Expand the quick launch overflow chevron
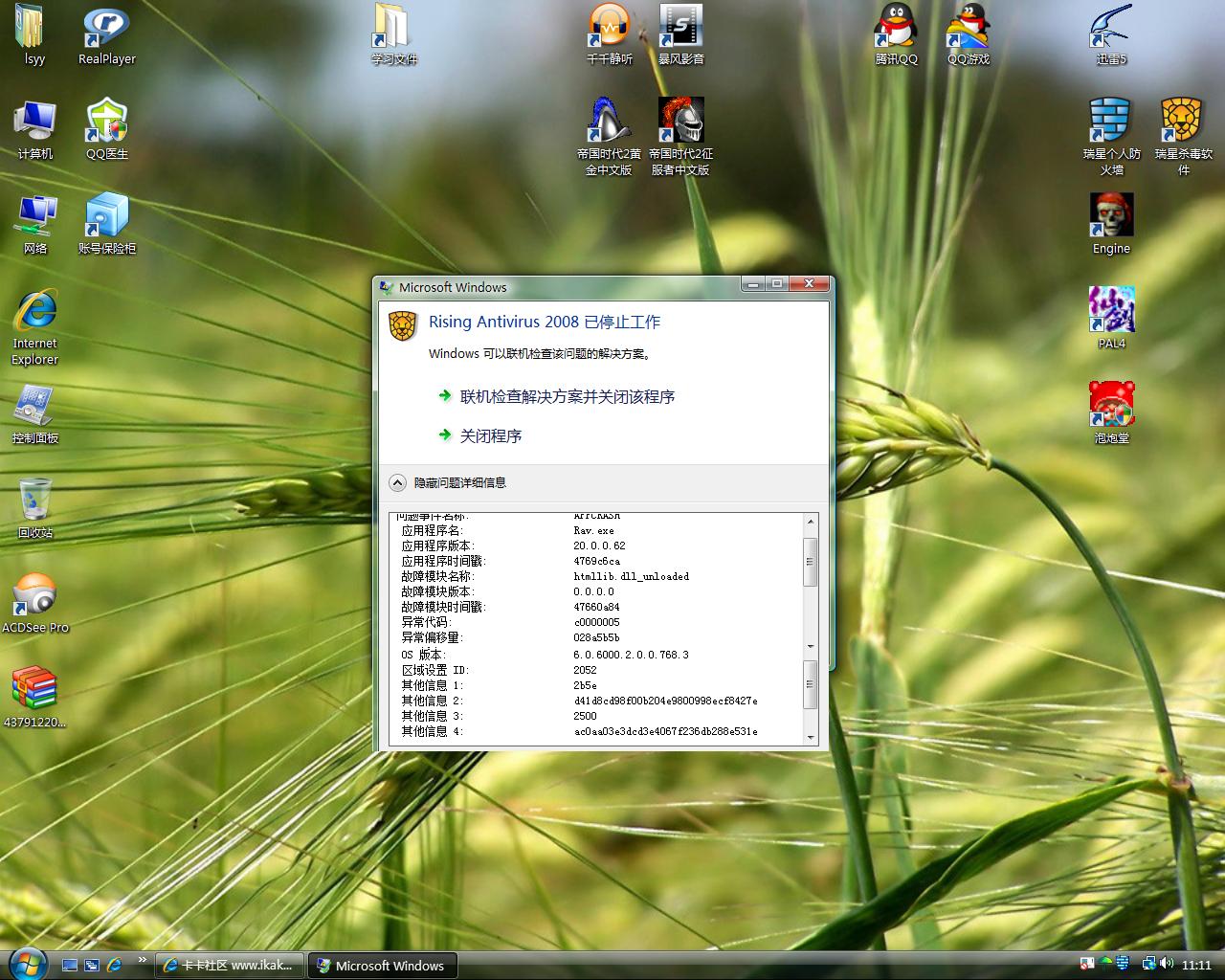1225x980 pixels. [x=143, y=960]
